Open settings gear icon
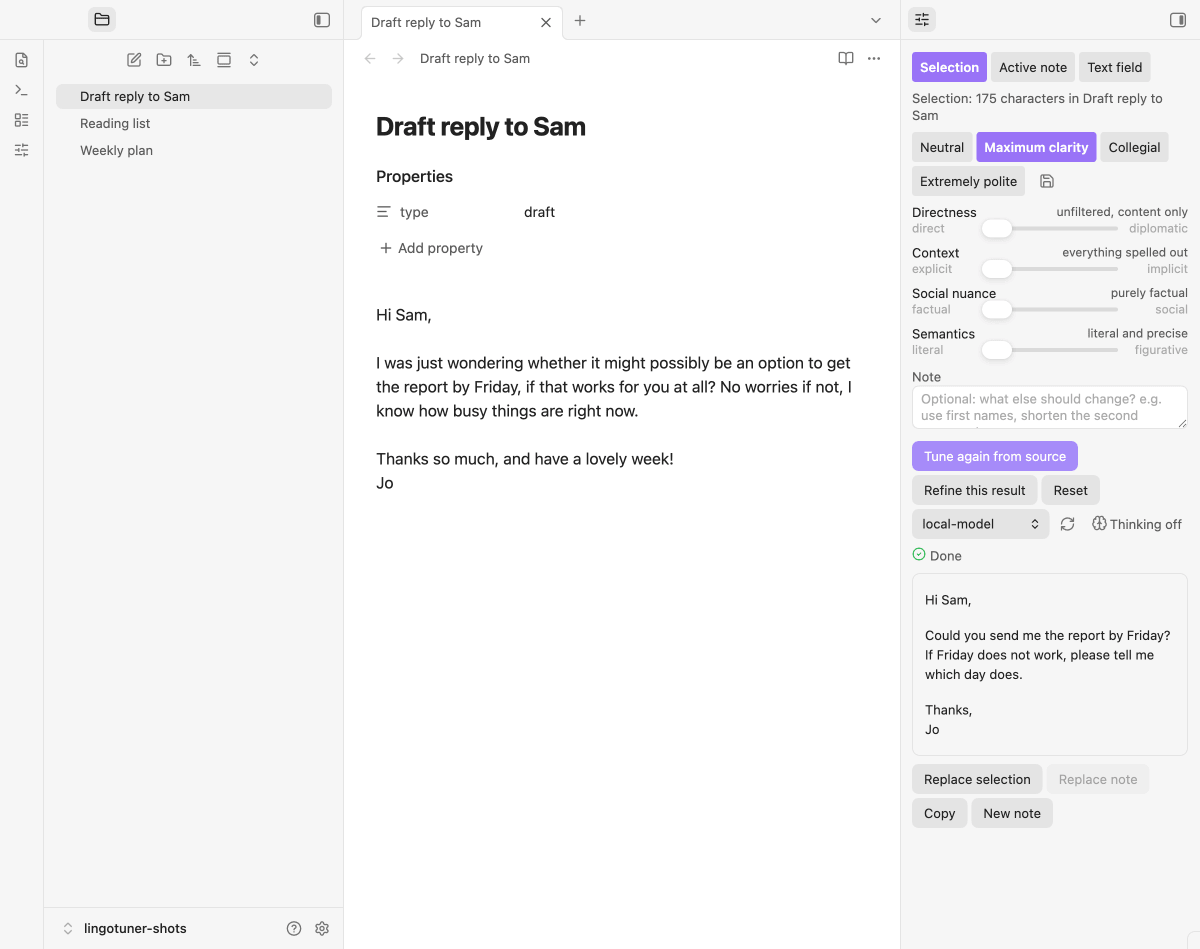The height and width of the screenshot is (949, 1200). [322, 928]
